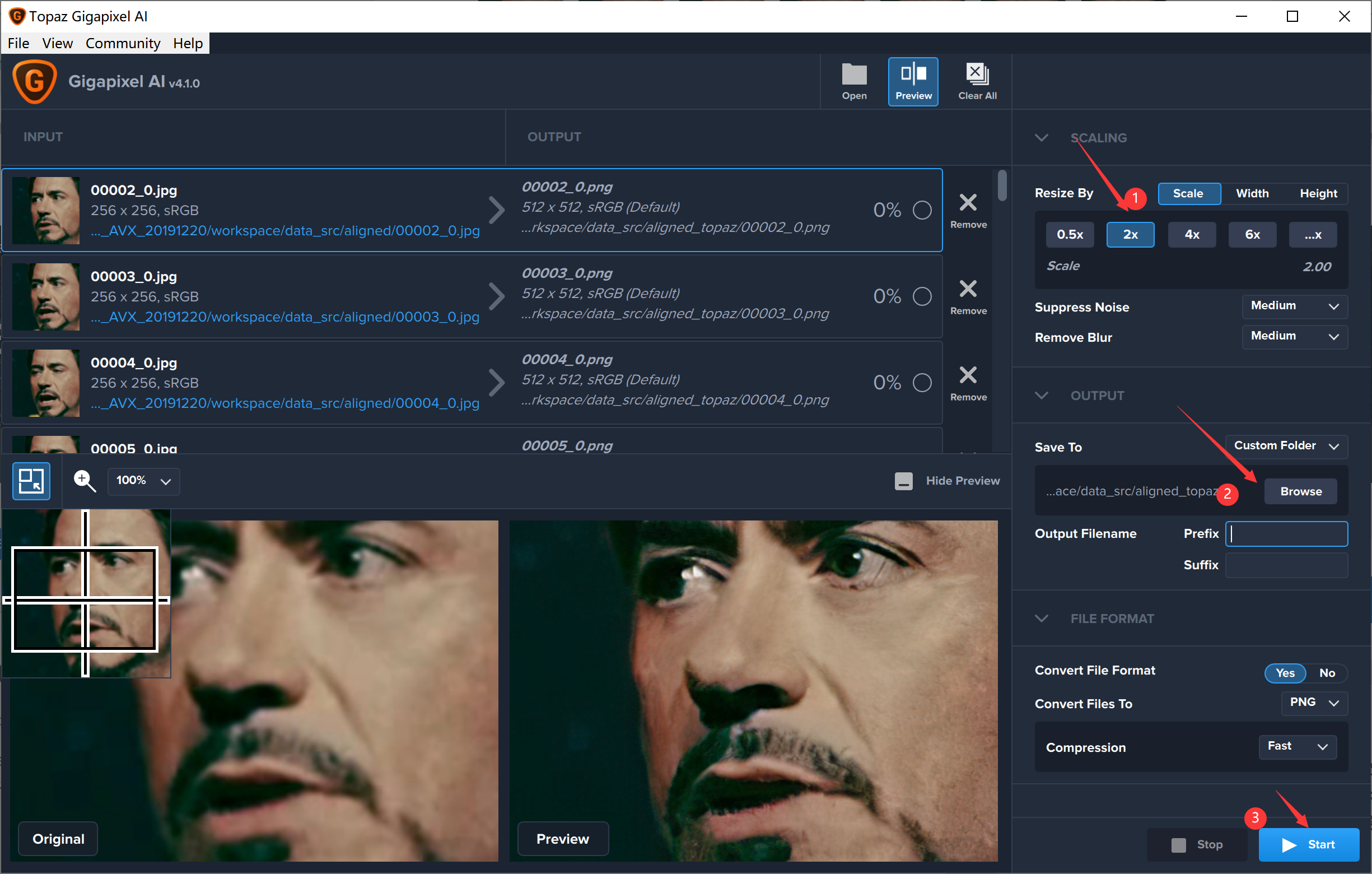1372x874 pixels.
Task: Select the 00003_0.jpg thumbnail
Action: (x=45, y=296)
